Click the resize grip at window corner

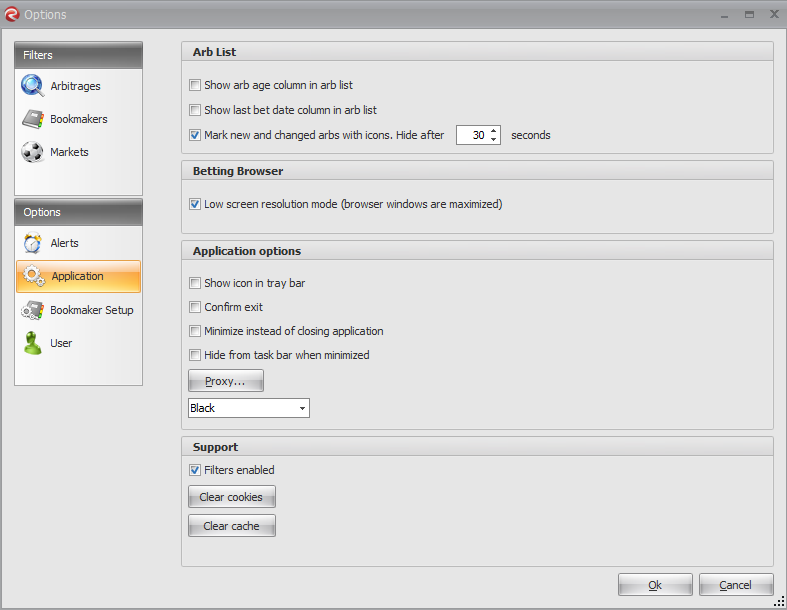click(779, 601)
